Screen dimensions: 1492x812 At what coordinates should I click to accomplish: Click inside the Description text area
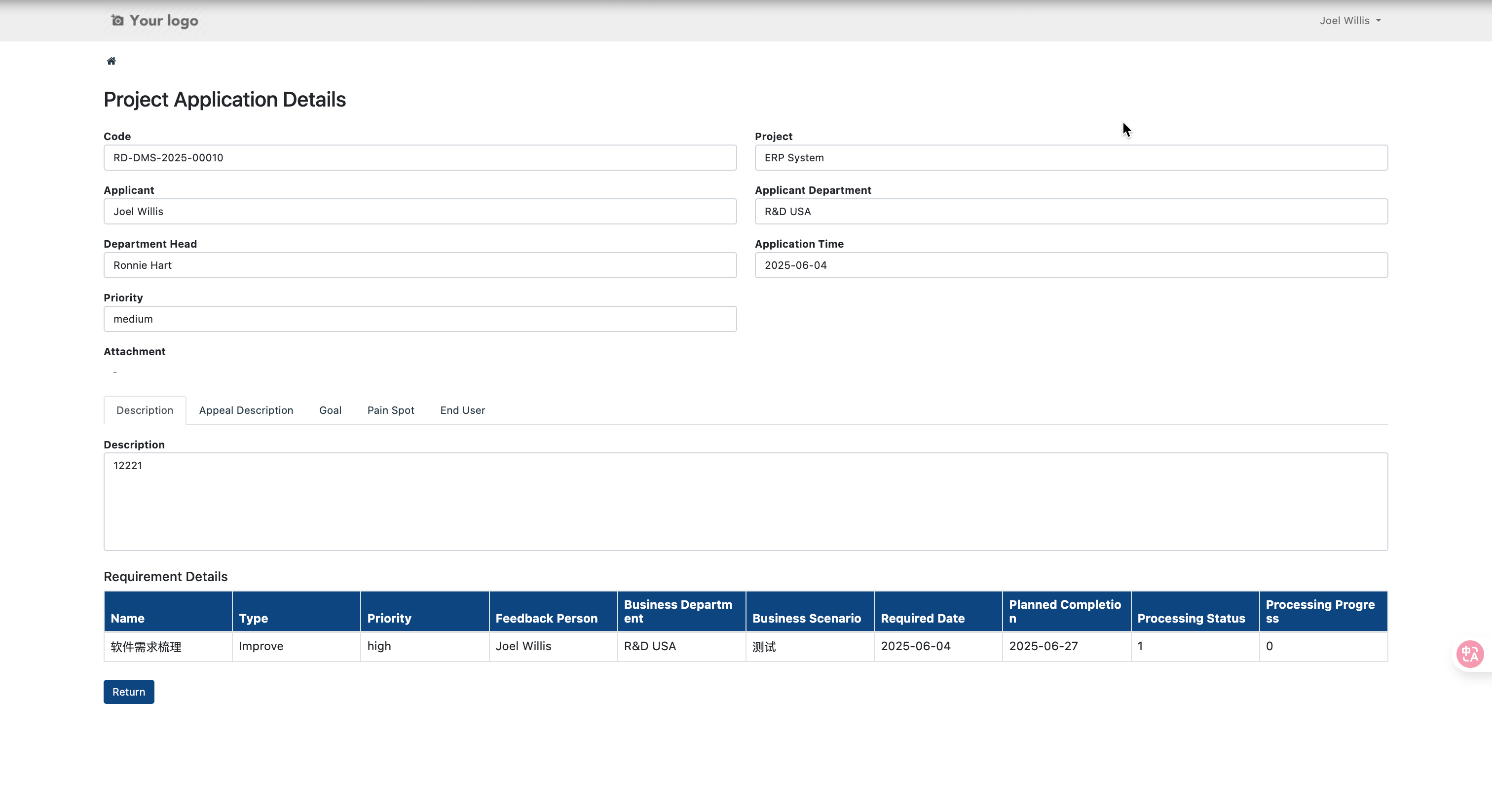tap(746, 502)
